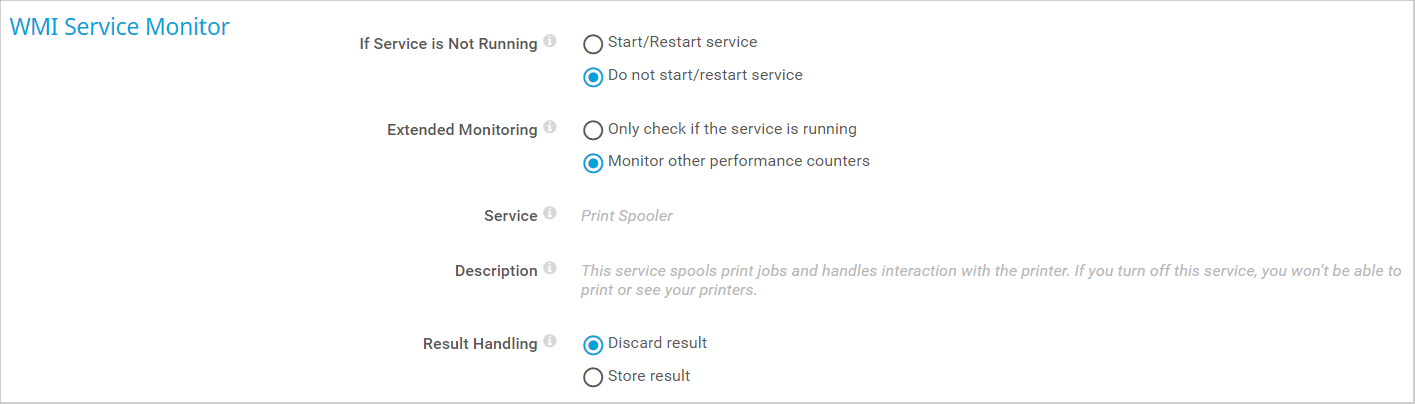Click the Do not start/restart service option text
This screenshot has width=1415, height=404.
[705, 75]
